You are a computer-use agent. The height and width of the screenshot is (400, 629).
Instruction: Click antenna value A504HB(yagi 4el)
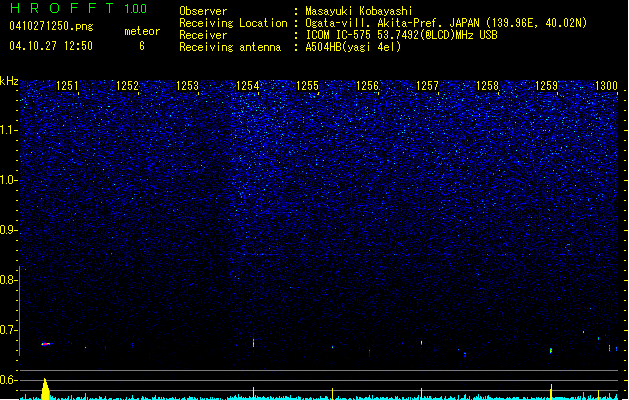coord(353,47)
